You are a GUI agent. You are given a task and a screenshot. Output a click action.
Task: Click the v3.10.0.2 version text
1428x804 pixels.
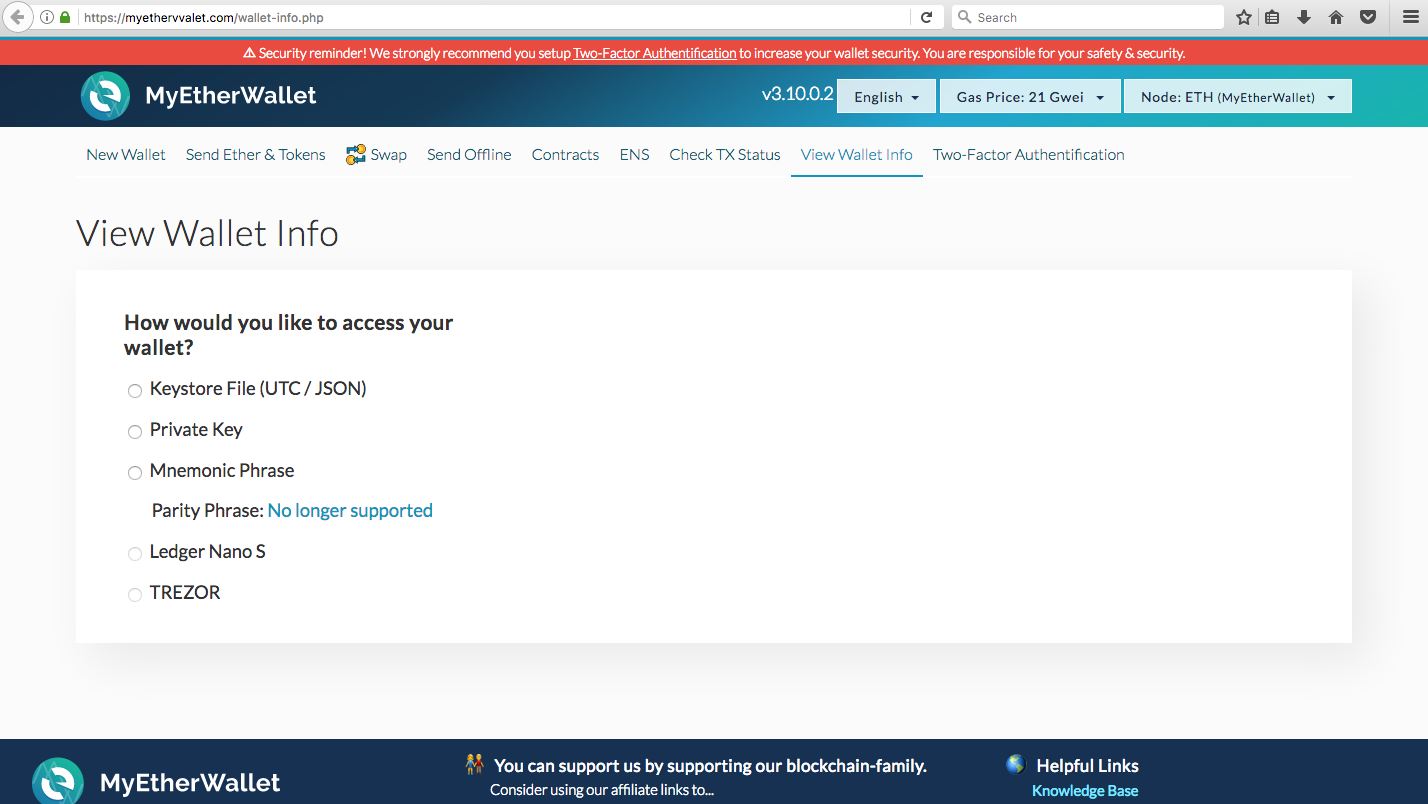click(x=797, y=95)
